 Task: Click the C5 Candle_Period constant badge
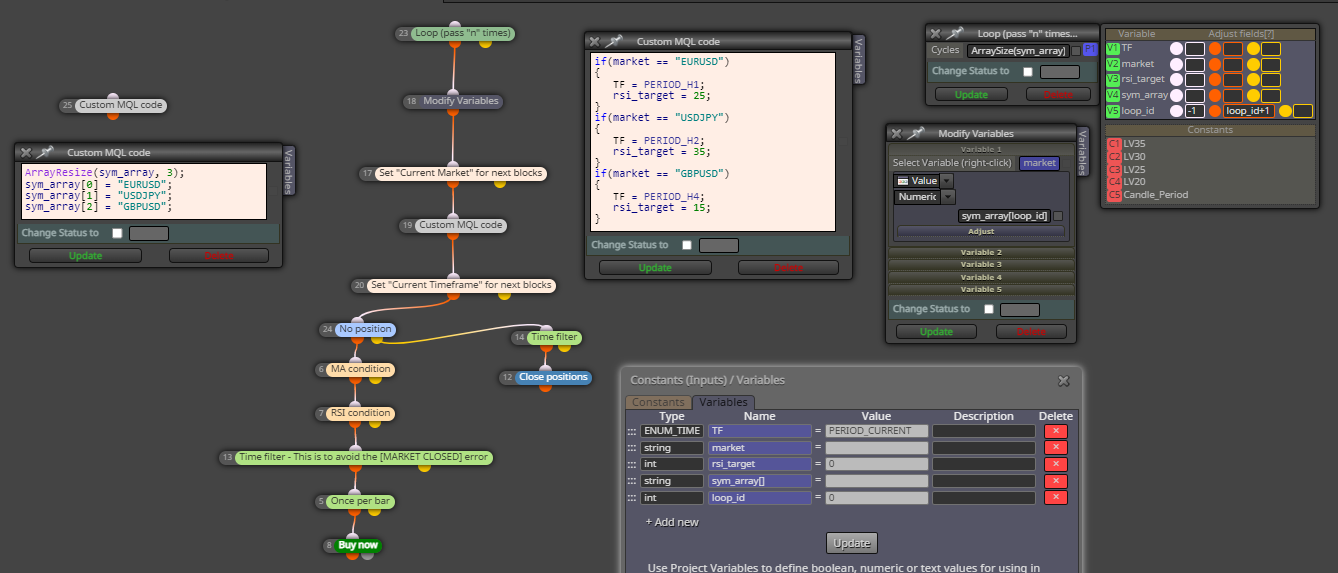pyautogui.click(x=1114, y=195)
